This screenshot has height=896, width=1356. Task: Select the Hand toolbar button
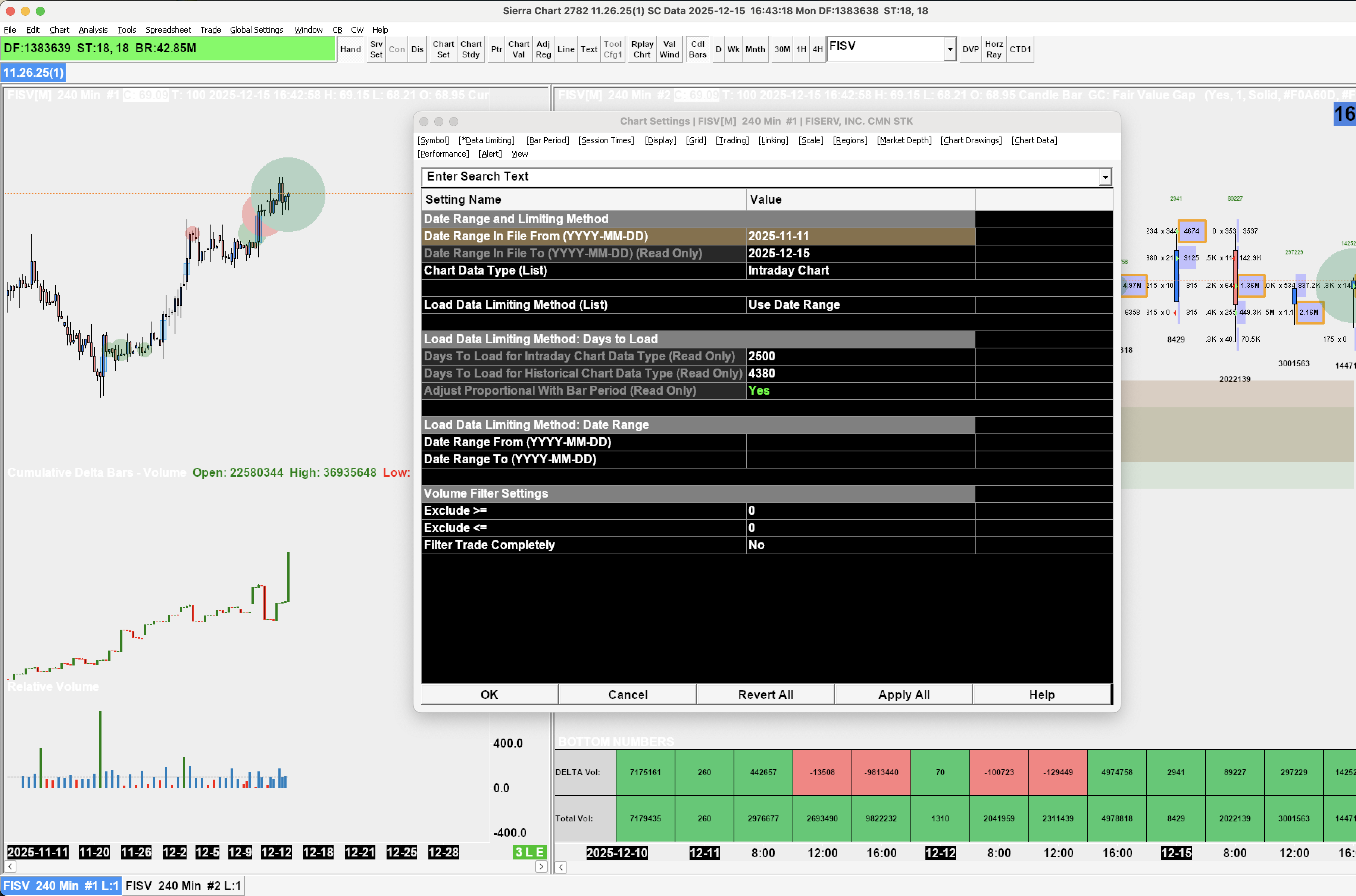pyautogui.click(x=350, y=49)
